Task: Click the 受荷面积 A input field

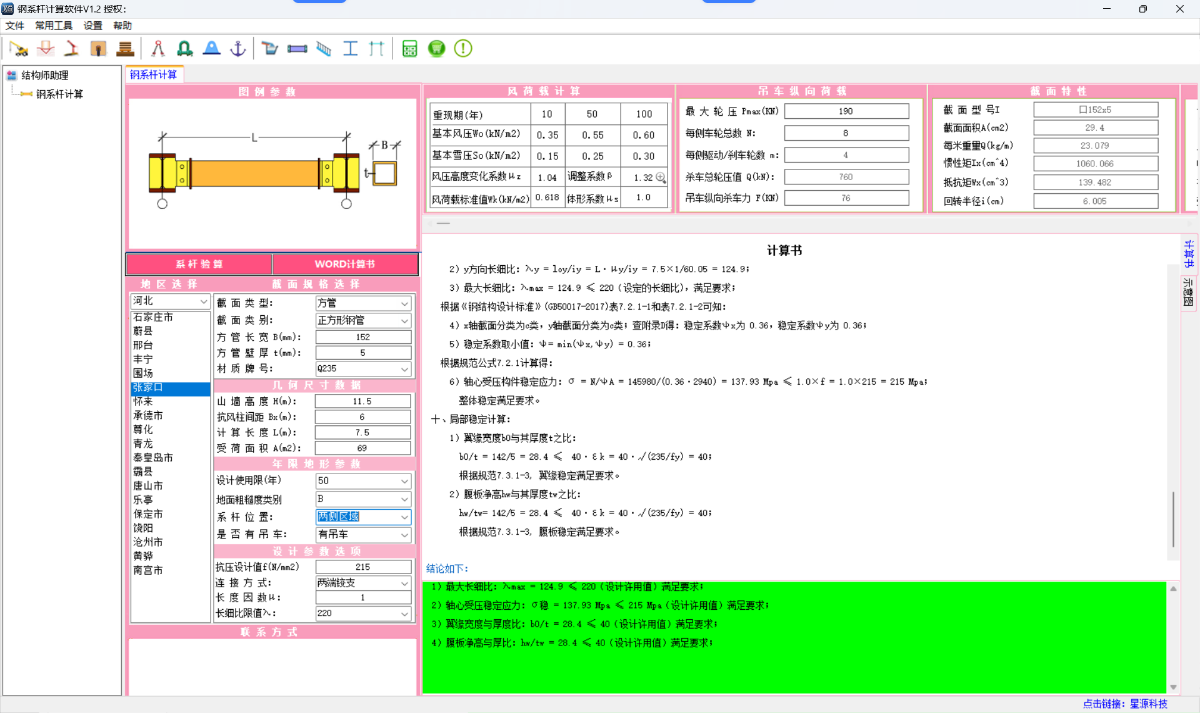Action: [x=363, y=448]
